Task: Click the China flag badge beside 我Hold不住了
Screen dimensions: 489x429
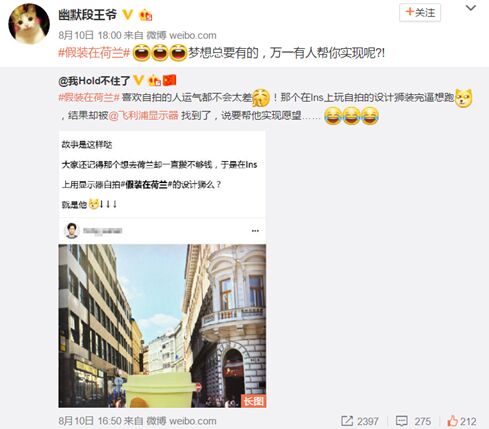Action: coord(169,80)
